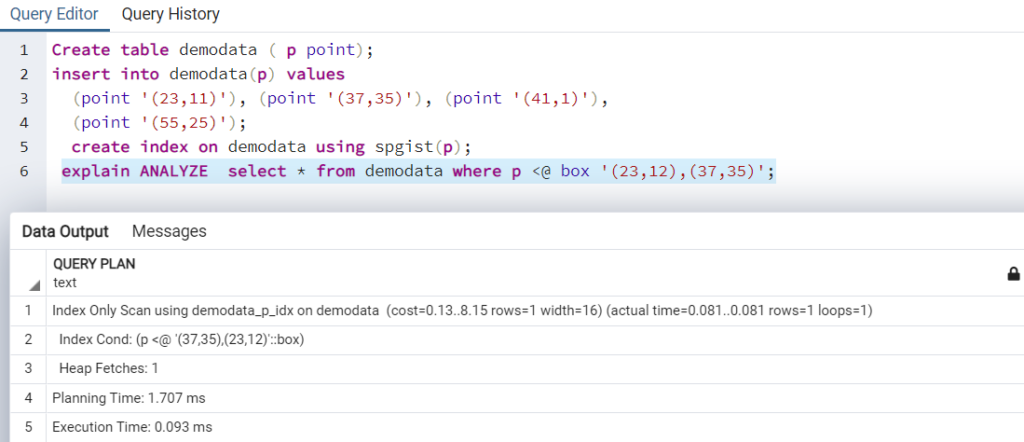Open the Messages tab
This screenshot has height=442, width=1024.
169,231
